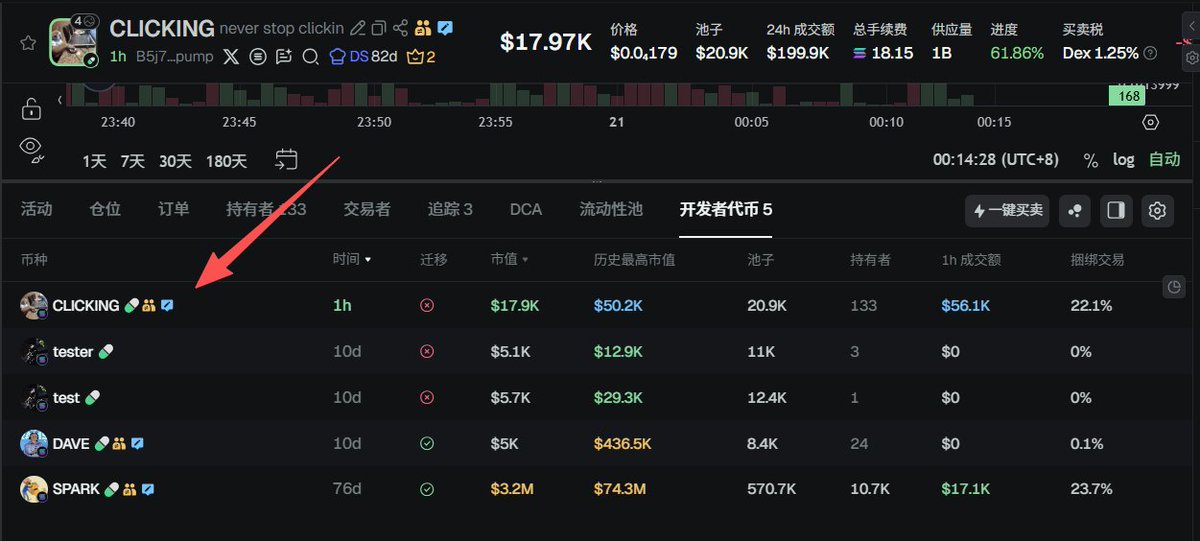Viewport: 1200px width, 541px height.
Task: Open table settings gear icon
Action: 1158,210
